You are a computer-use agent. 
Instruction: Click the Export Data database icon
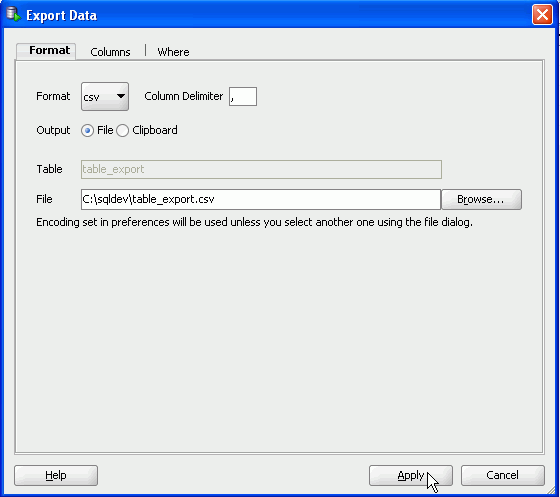(14, 14)
